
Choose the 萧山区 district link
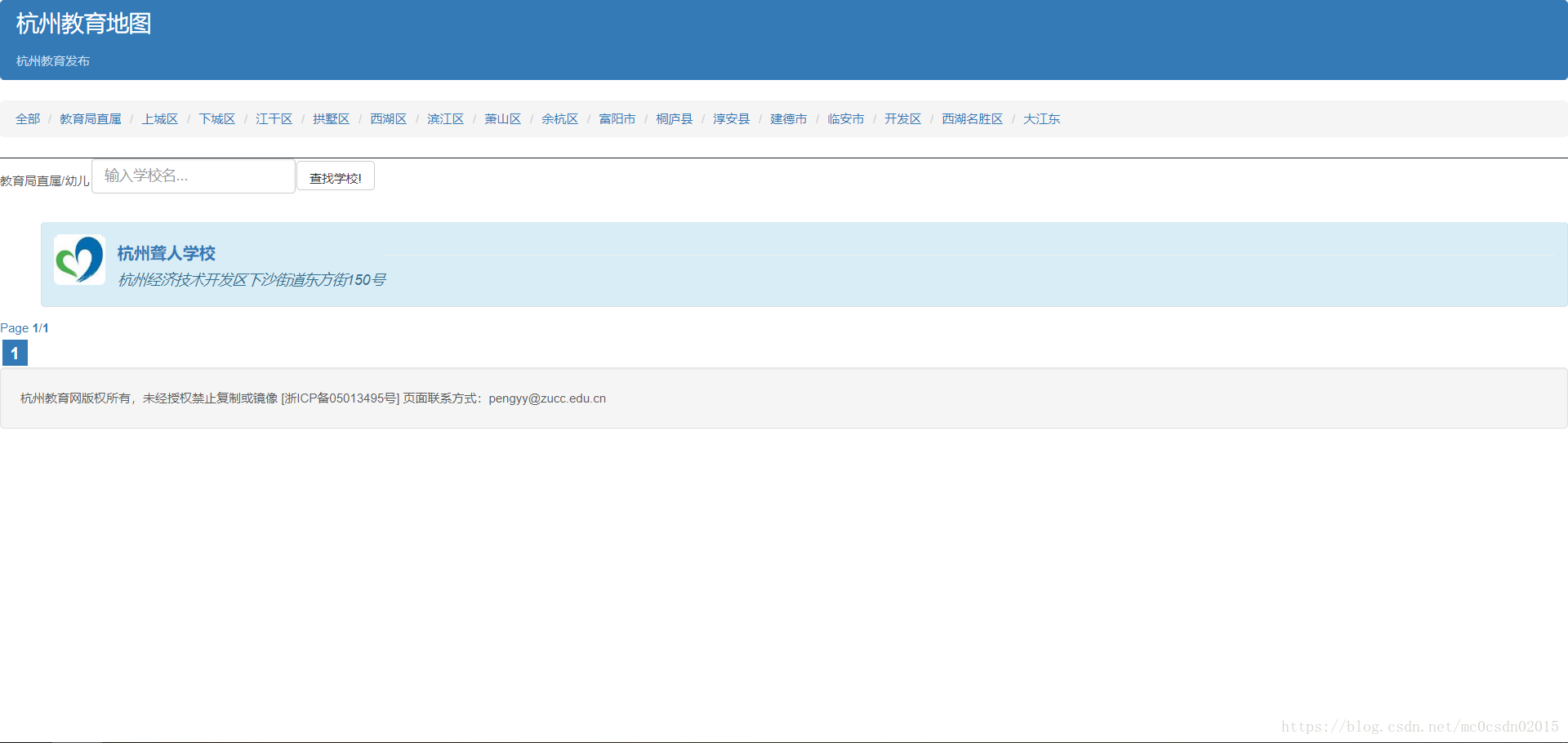point(503,119)
